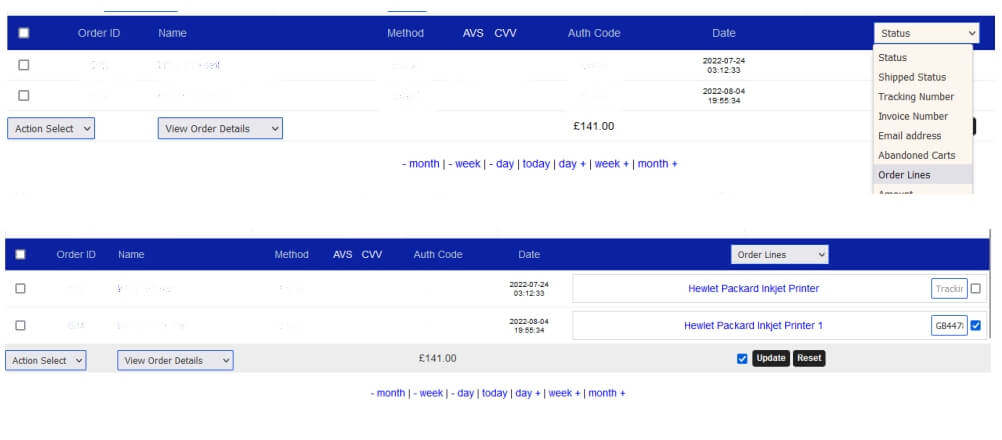Pick "Invoice Number" from the dropdown list
1002x440 pixels.
[912, 116]
